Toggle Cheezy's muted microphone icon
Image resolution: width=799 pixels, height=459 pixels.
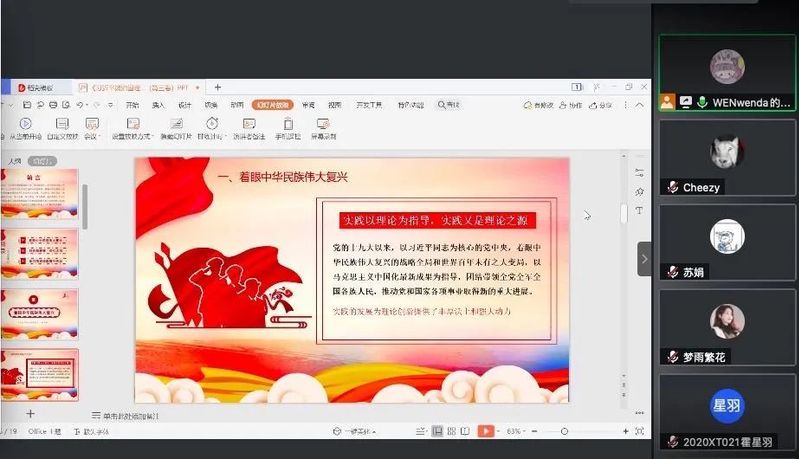pos(674,187)
